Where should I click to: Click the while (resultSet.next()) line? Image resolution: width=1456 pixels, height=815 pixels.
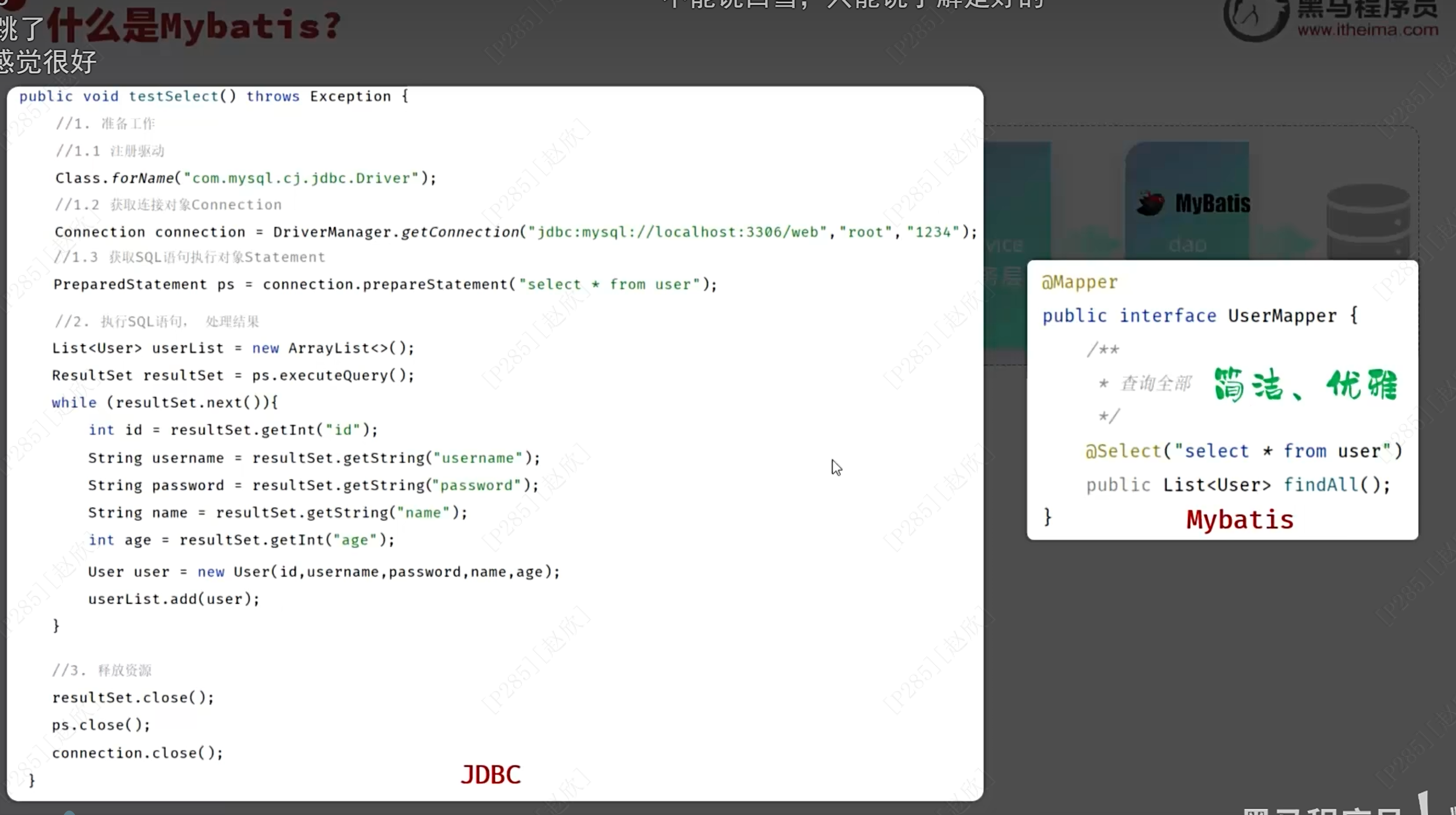point(164,403)
